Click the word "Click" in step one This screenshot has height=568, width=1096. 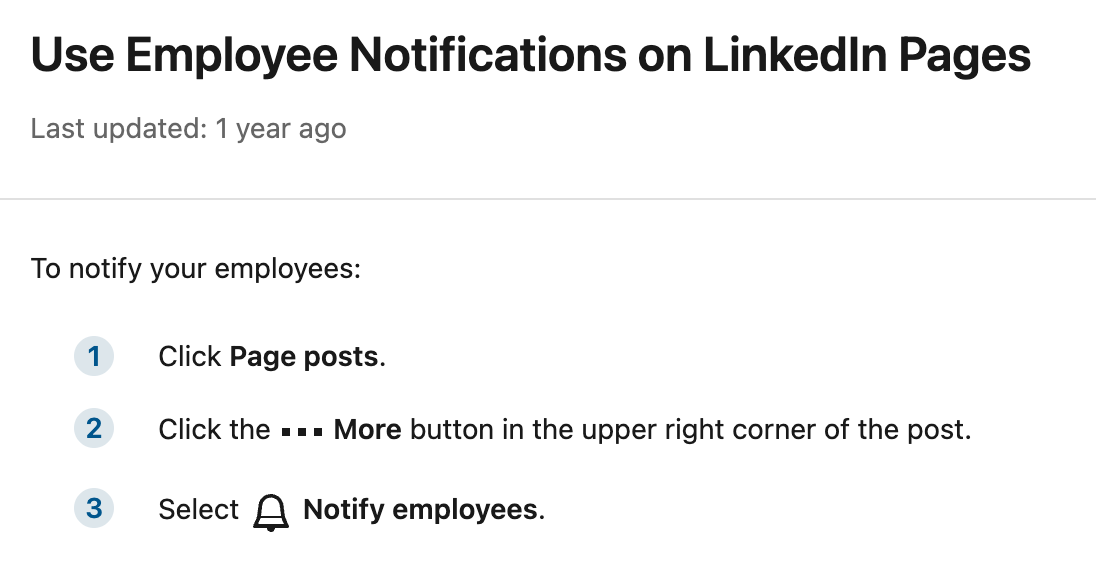[190, 357]
